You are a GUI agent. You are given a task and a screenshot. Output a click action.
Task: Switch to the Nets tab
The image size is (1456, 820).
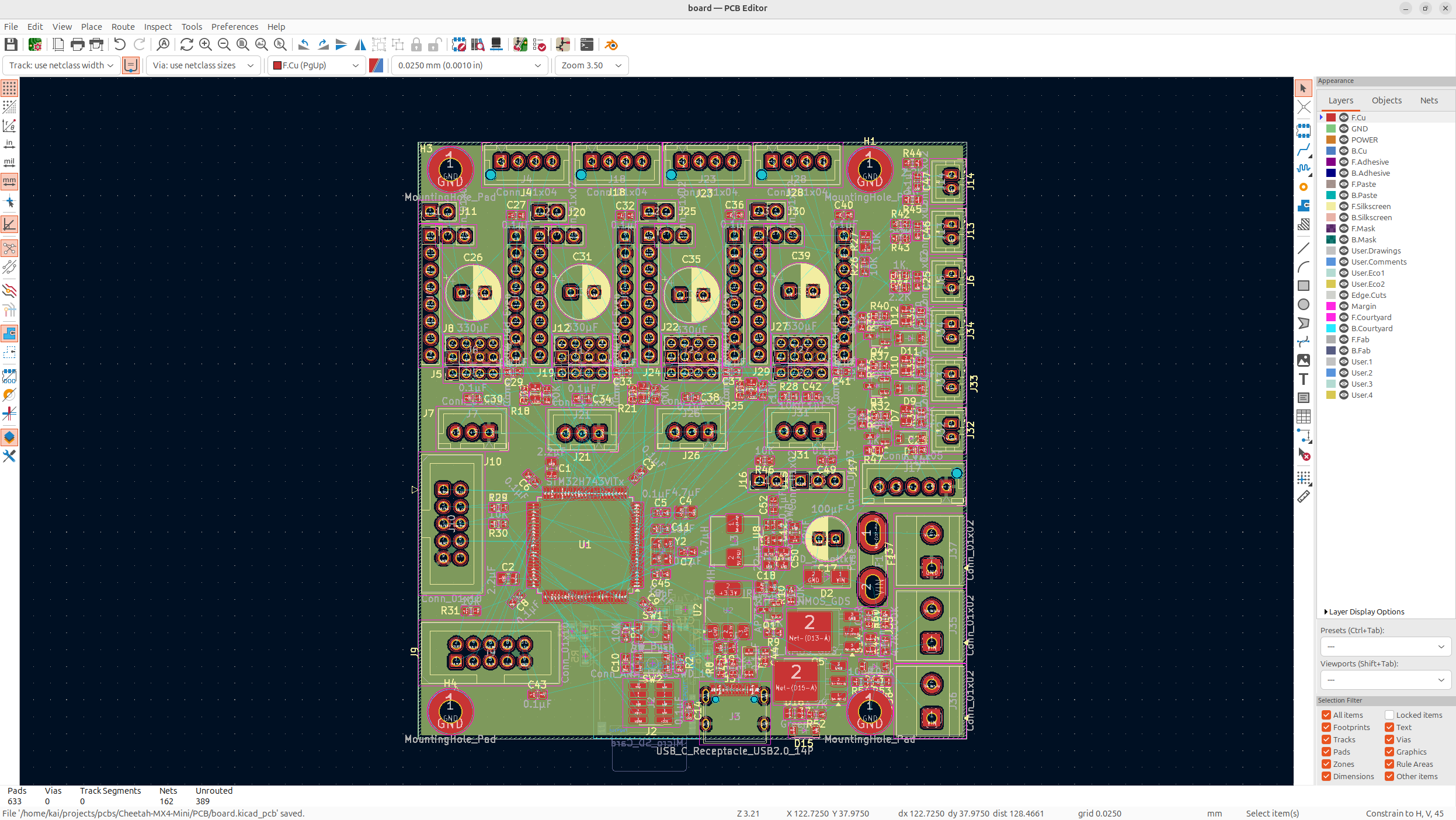point(1429,100)
